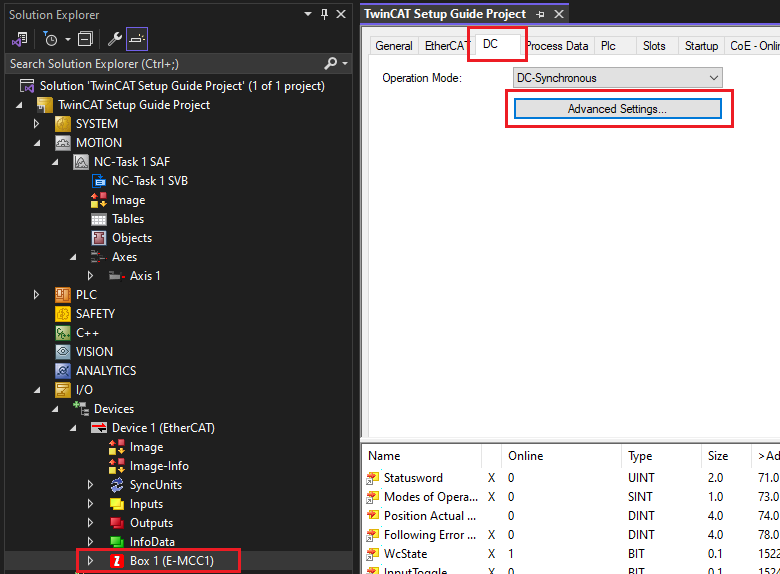This screenshot has width=780, height=574.
Task: Select the SYSTEM node icon
Action: tap(63, 123)
